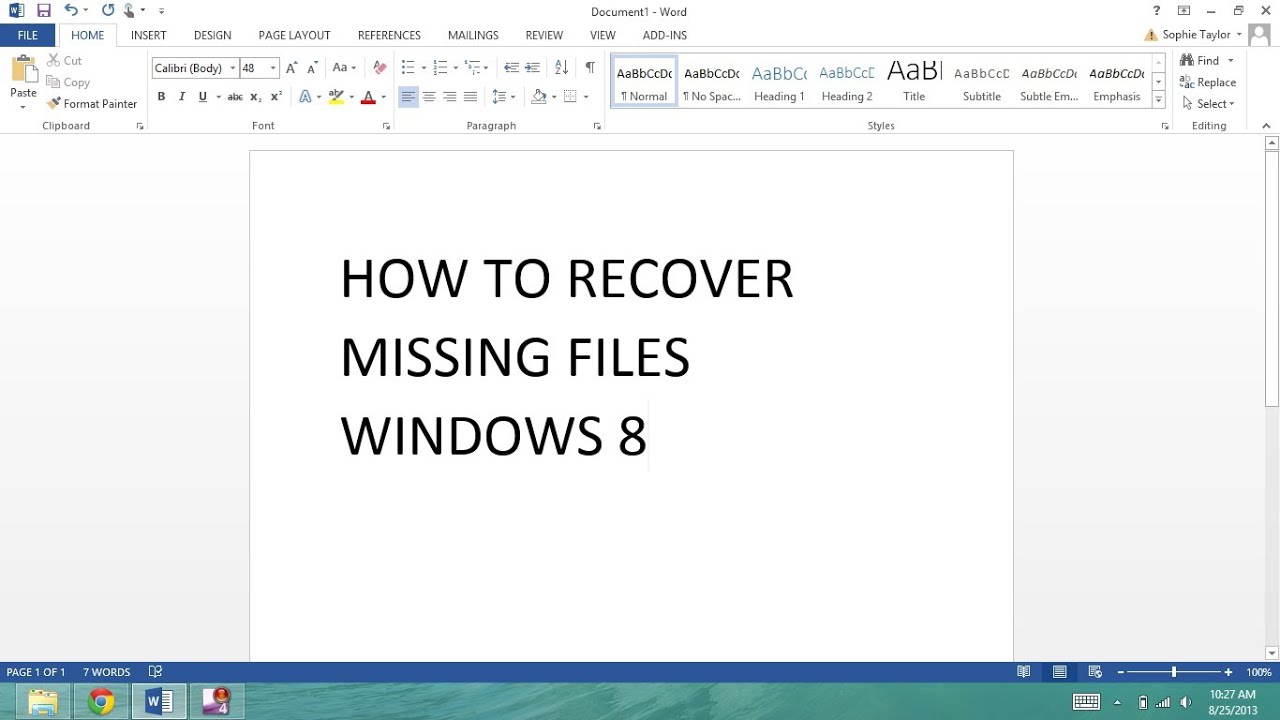The image size is (1280, 720).
Task: Select the Format Painter tool
Action: [x=92, y=104]
